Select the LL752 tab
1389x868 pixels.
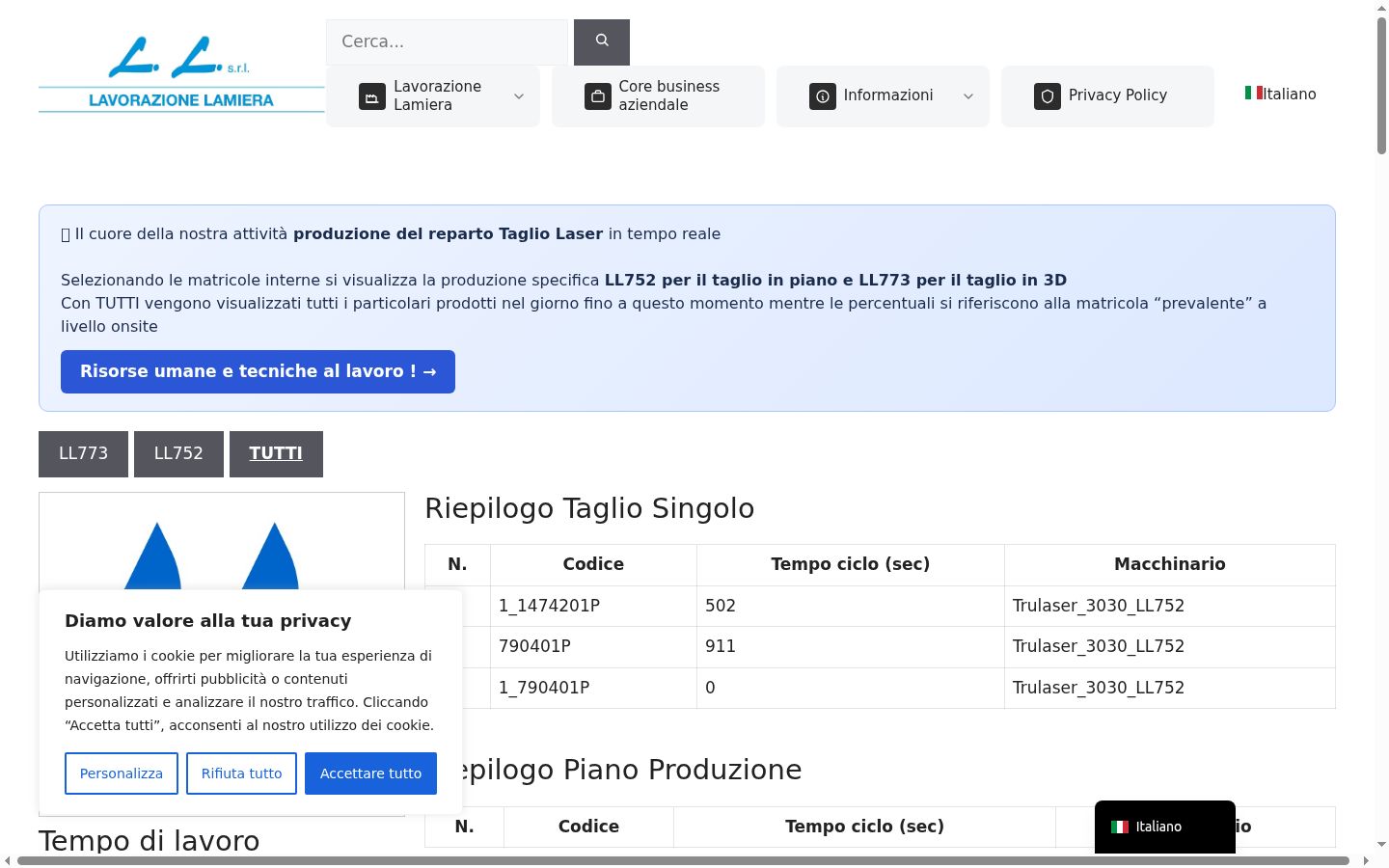tap(178, 453)
